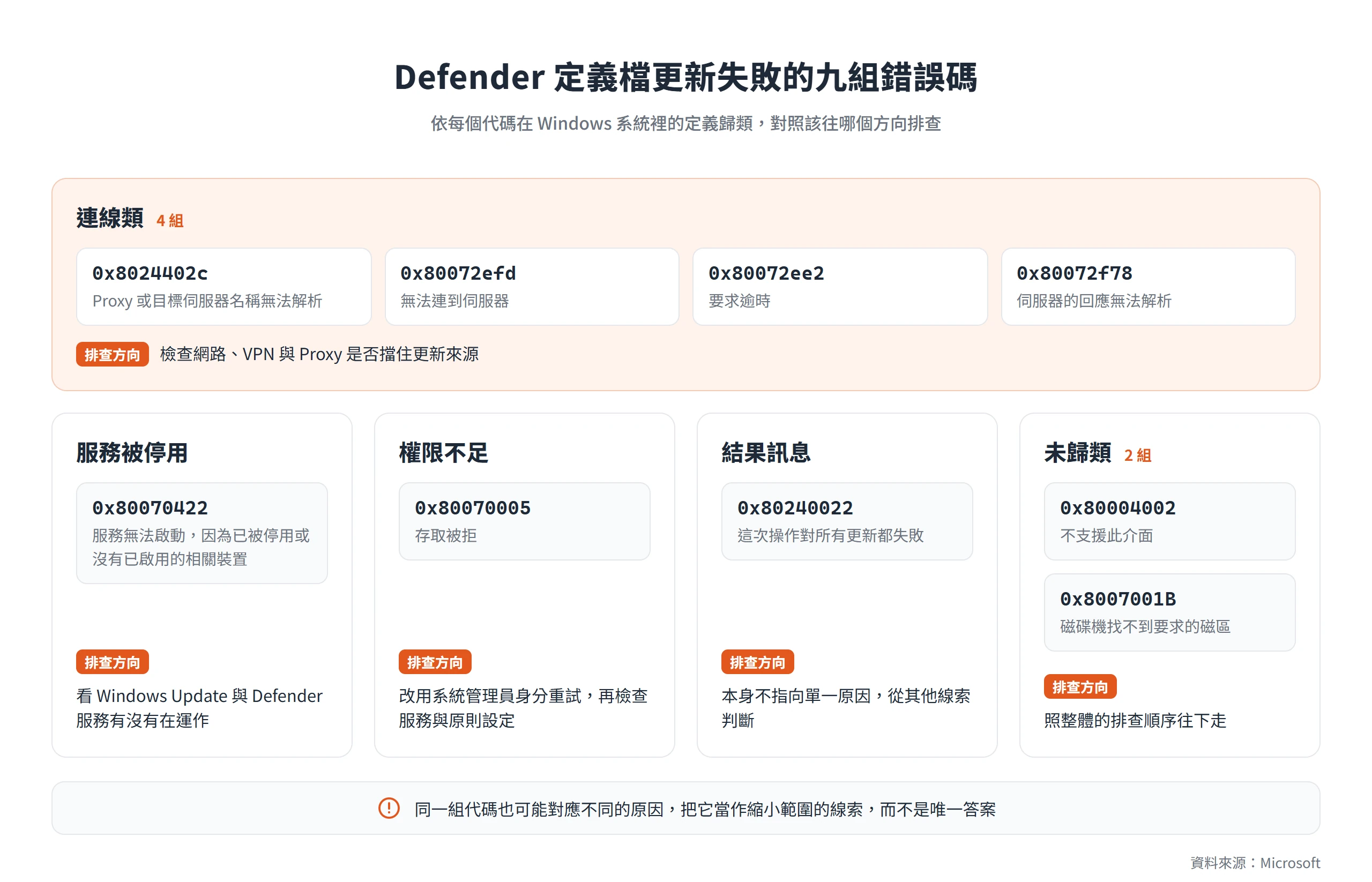The height and width of the screenshot is (882, 1372).
Task: Select the 0x8007001B error code card
Action: pos(1169,612)
